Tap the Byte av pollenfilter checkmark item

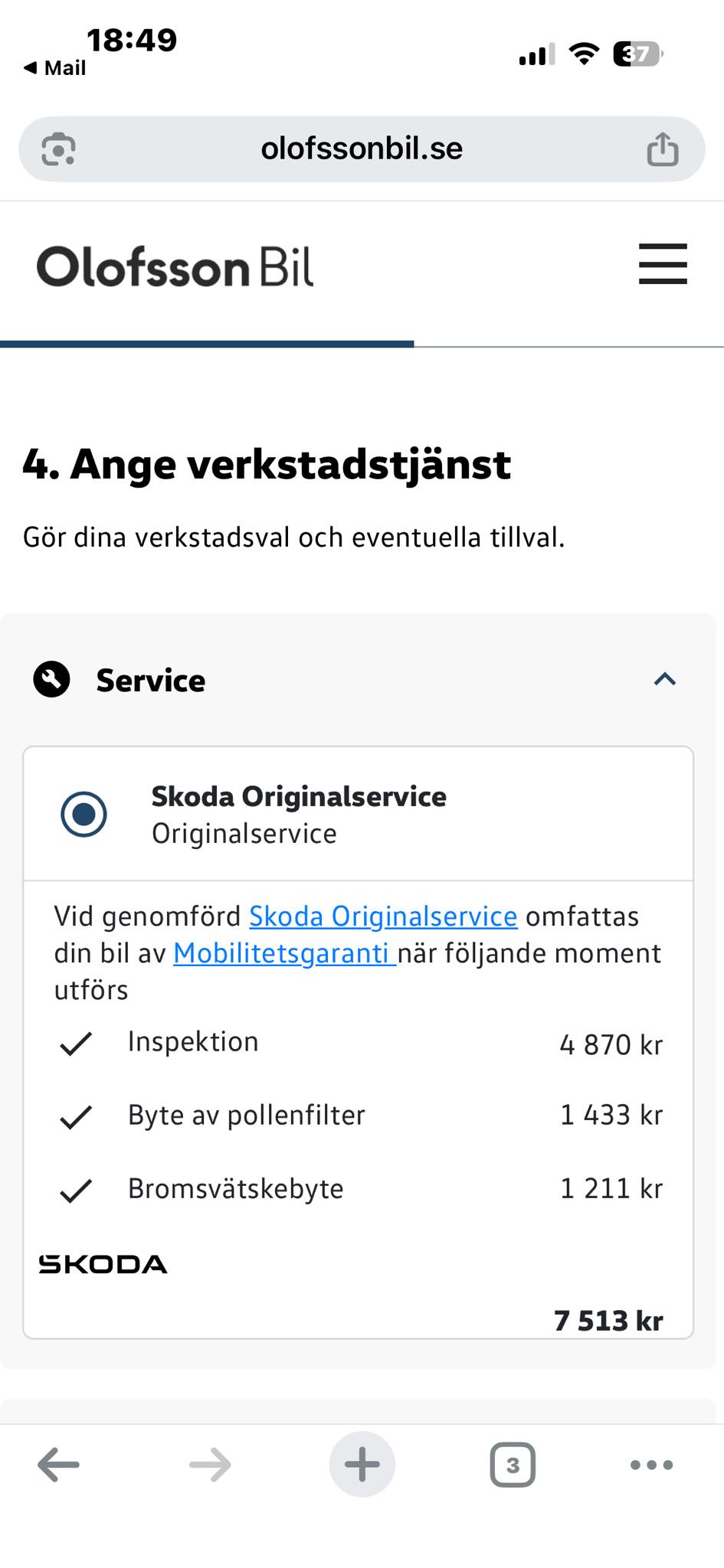(76, 1117)
